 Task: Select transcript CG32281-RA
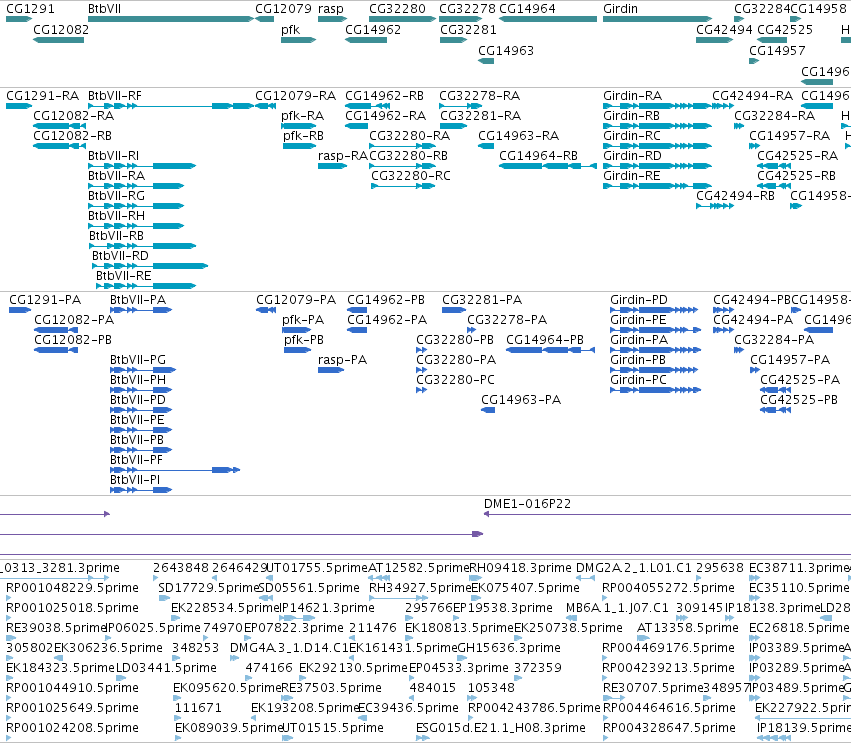coord(480,115)
